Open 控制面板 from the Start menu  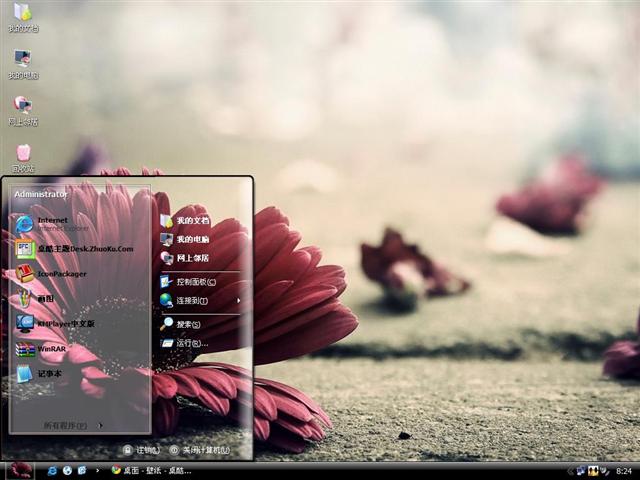(x=195, y=282)
